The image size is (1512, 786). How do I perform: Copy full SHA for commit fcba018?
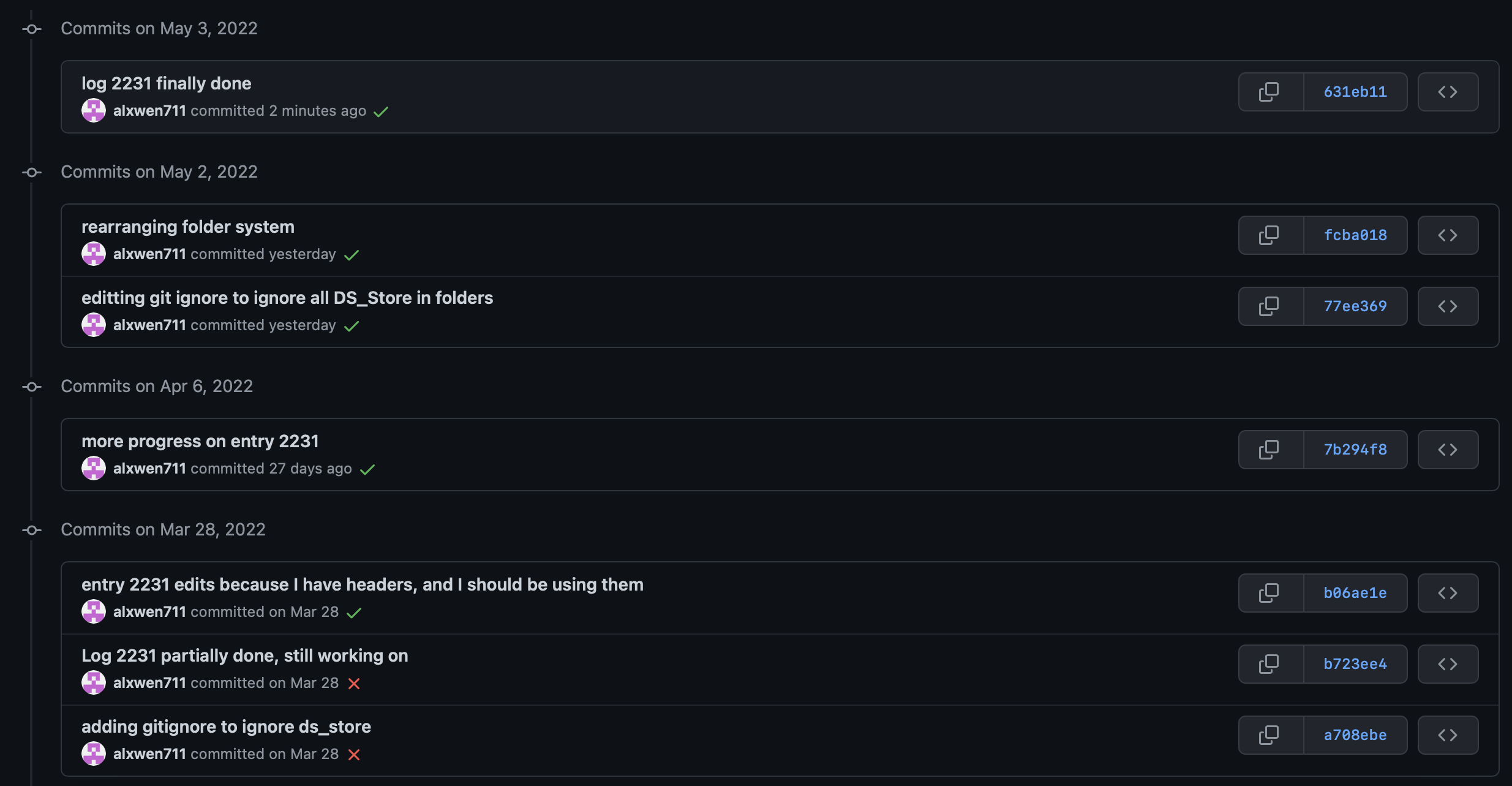1269,235
